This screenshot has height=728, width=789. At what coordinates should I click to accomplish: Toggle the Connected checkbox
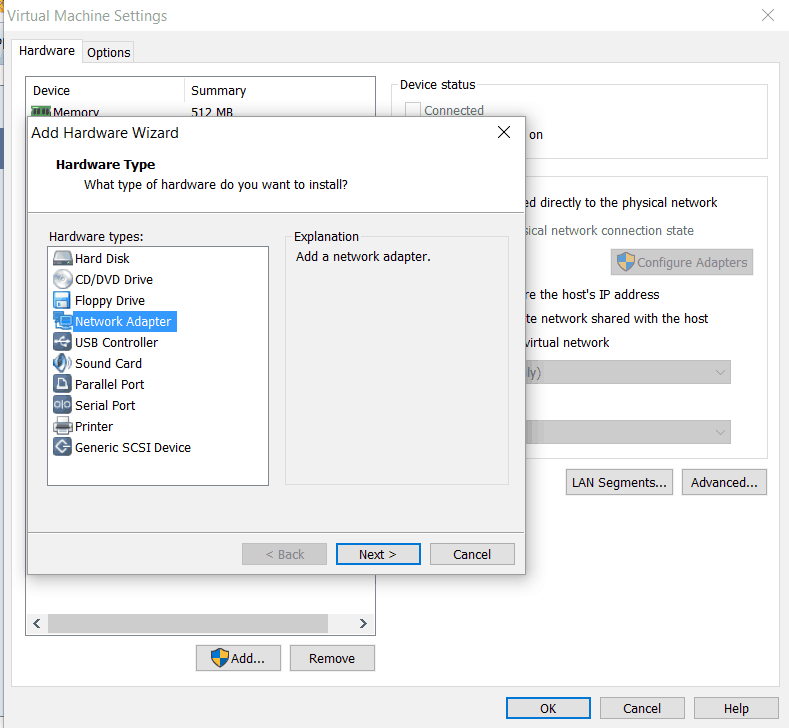click(x=413, y=111)
